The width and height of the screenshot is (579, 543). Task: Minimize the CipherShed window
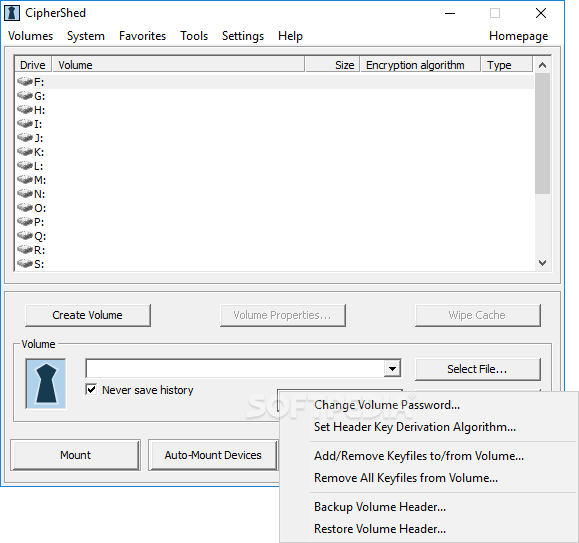pos(450,13)
